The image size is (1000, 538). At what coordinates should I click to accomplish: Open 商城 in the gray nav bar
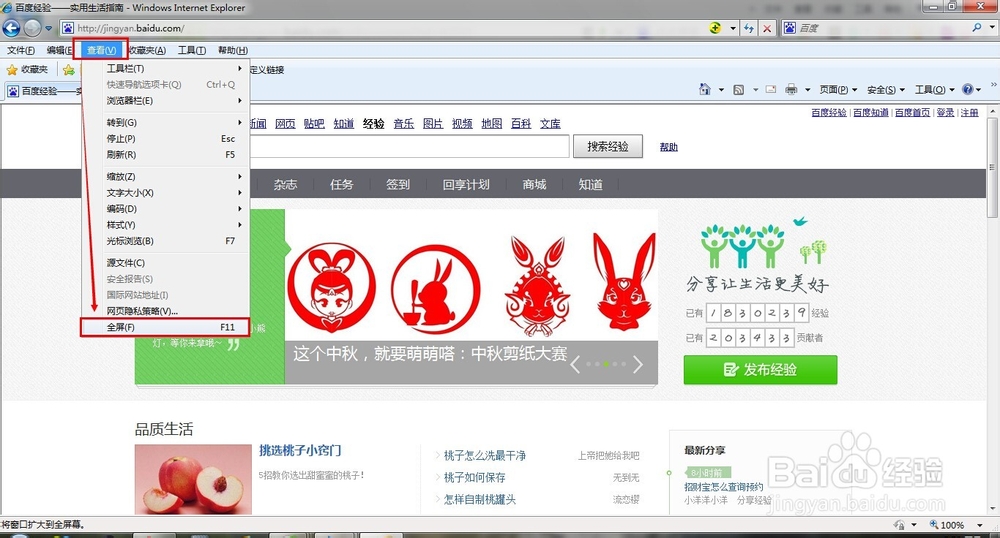coord(534,184)
